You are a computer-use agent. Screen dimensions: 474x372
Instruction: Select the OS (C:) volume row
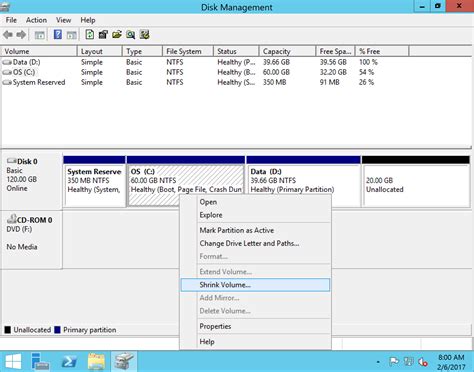tap(205, 72)
